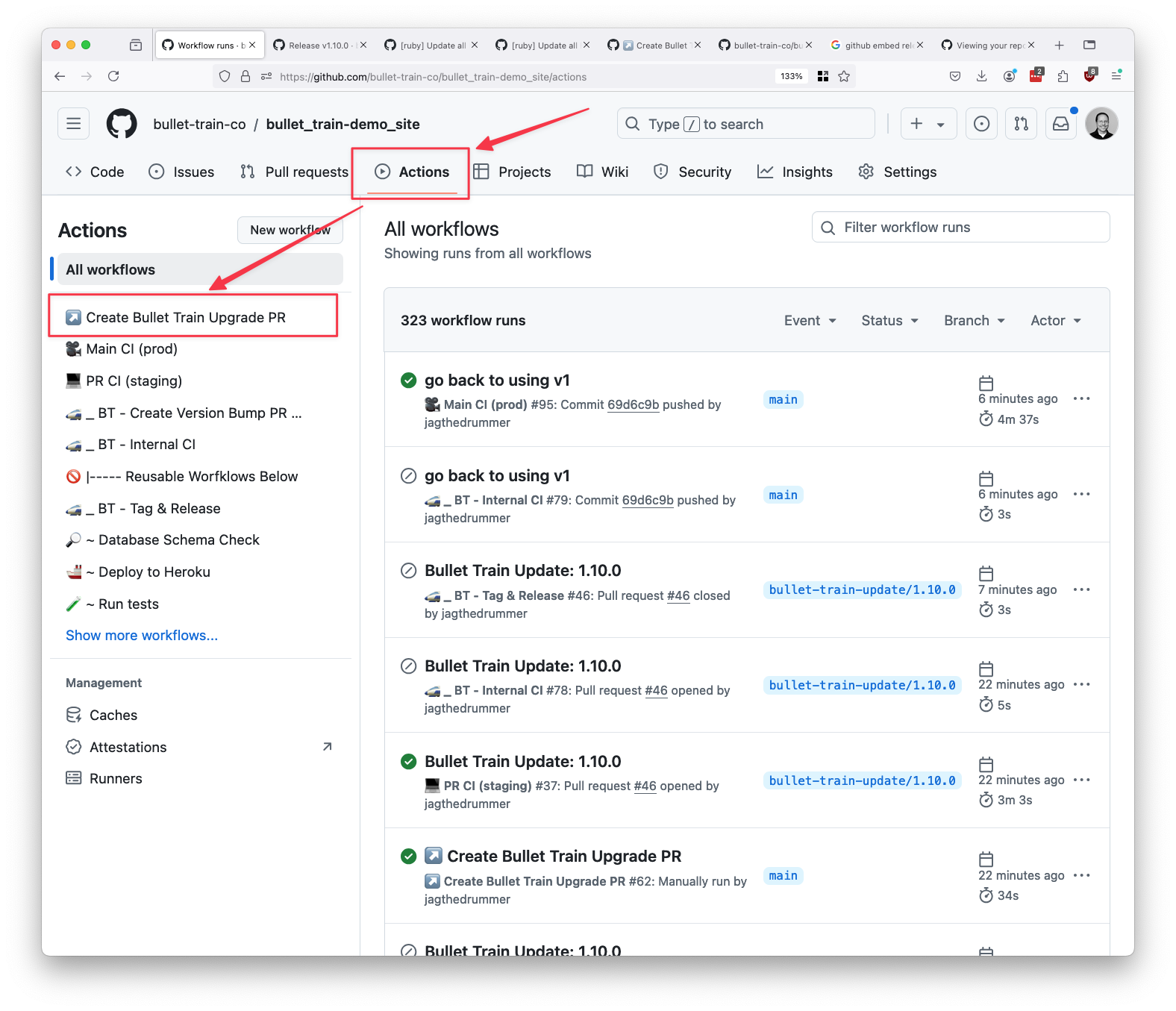Open the Projects tab
The image size is (1176, 1011).
(x=512, y=172)
